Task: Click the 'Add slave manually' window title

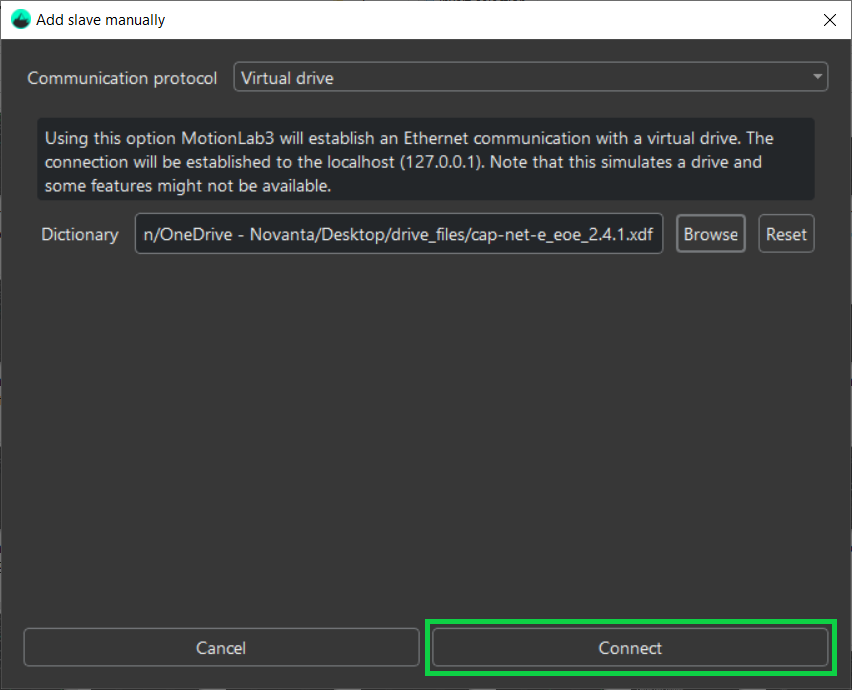Action: pos(101,20)
